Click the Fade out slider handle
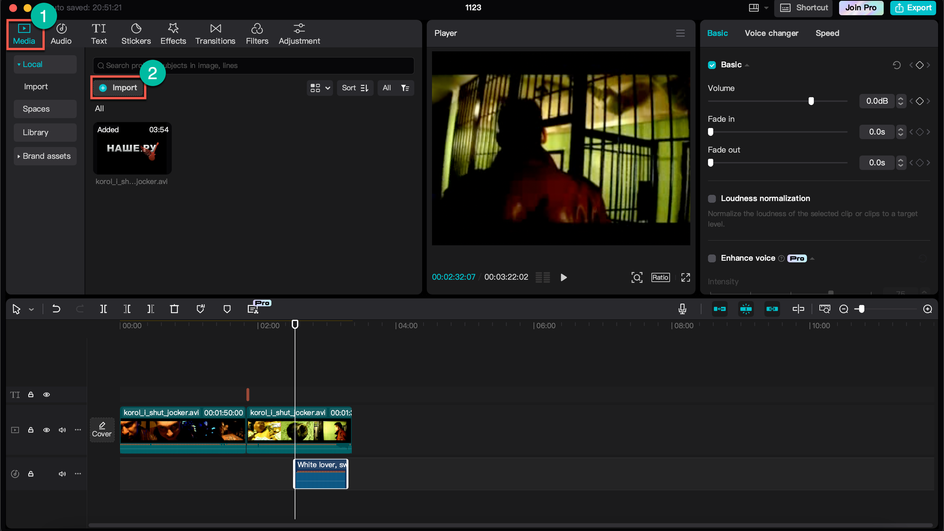Viewport: 944px width, 531px height. point(710,163)
